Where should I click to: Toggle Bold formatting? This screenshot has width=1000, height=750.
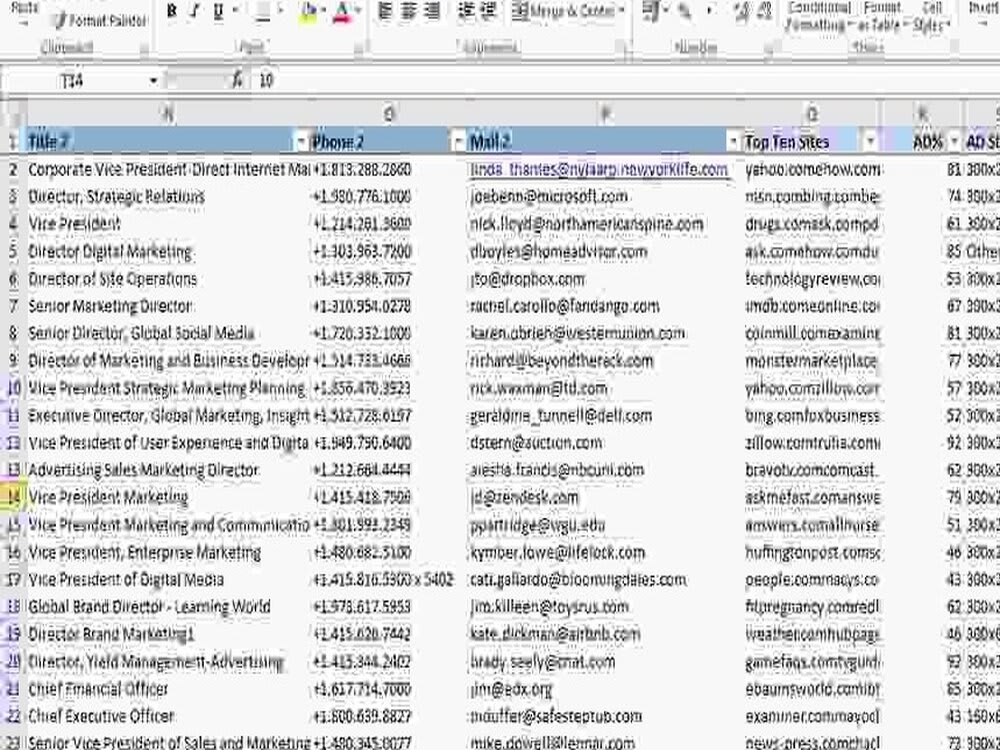[172, 11]
